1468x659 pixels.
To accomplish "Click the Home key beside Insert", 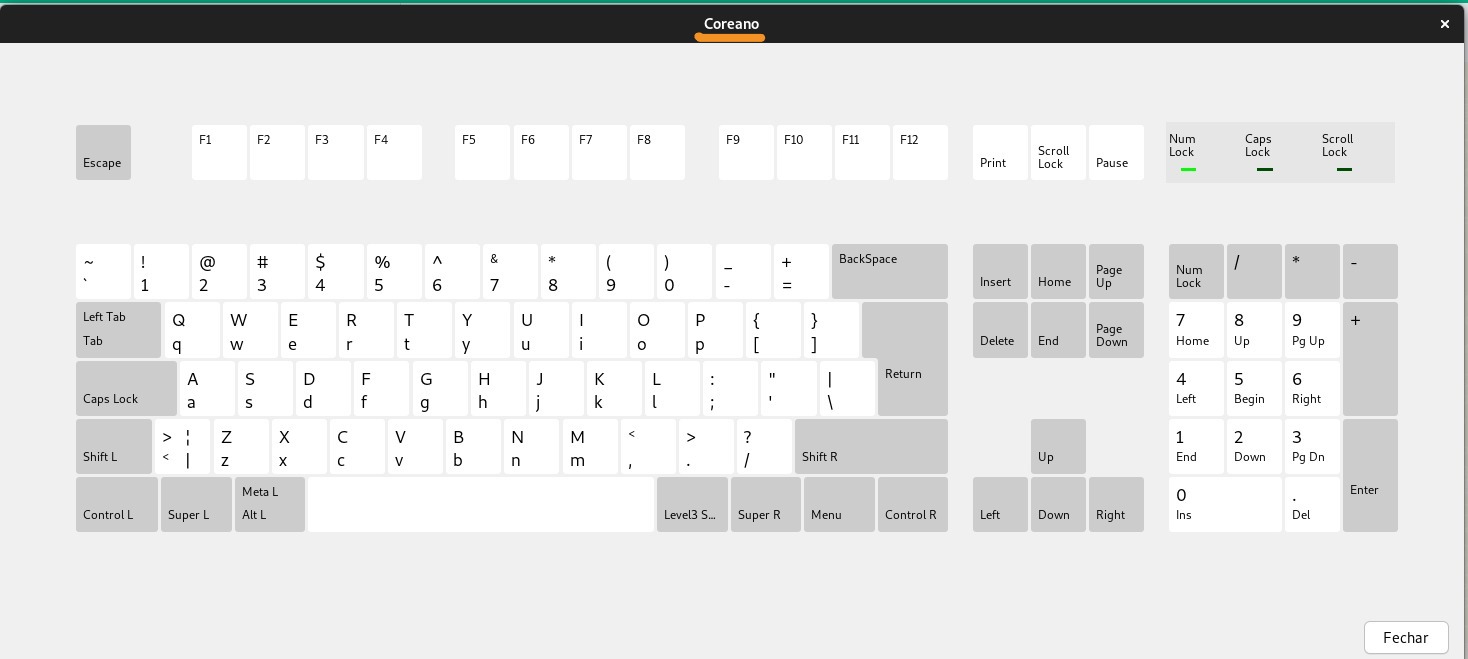I will [1058, 271].
